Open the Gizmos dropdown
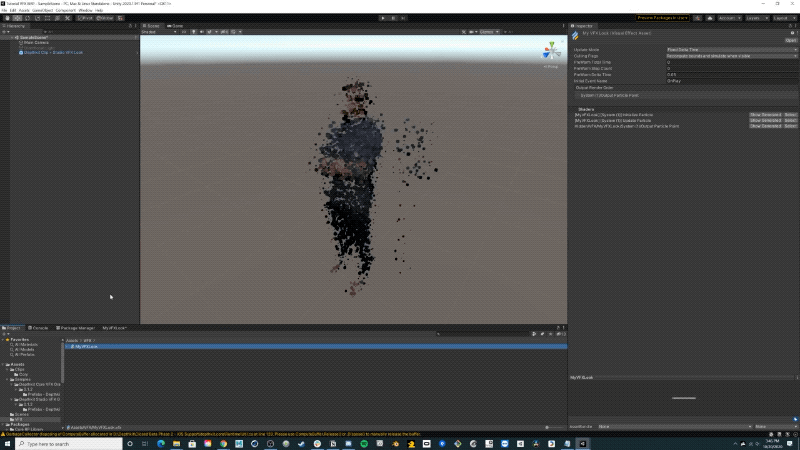This screenshot has width=800, height=450. [x=489, y=32]
